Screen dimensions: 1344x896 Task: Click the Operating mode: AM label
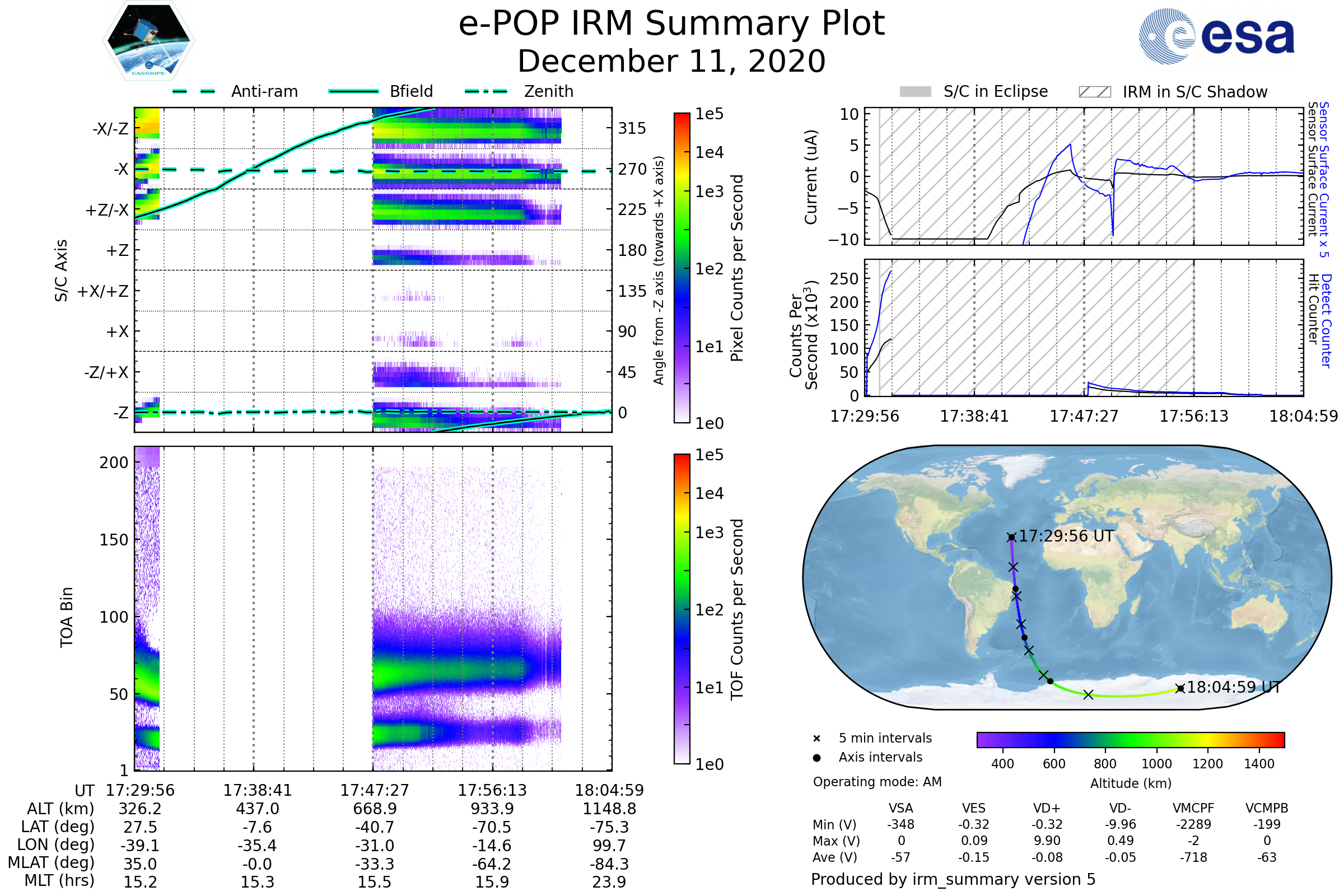[x=877, y=782]
